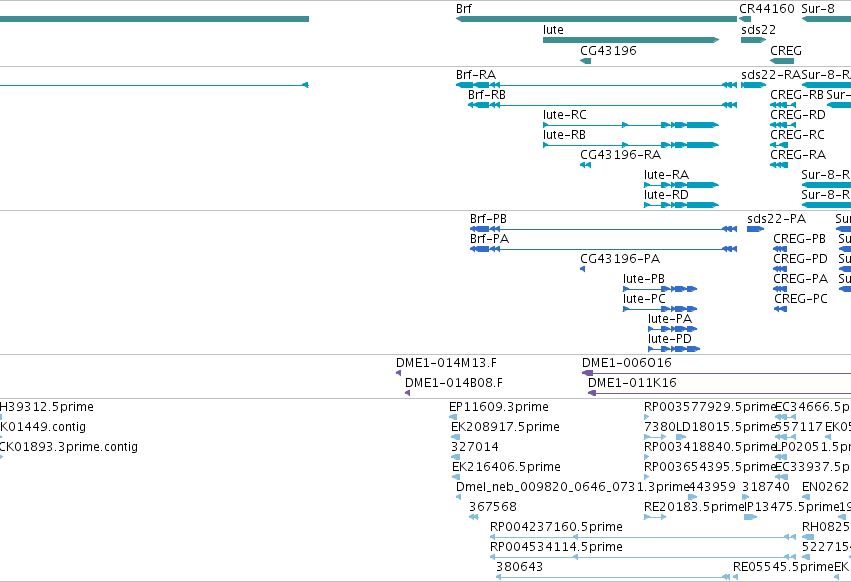851x582 pixels.
Task: Select the lute-RC transcript
Action: [x=631, y=125]
